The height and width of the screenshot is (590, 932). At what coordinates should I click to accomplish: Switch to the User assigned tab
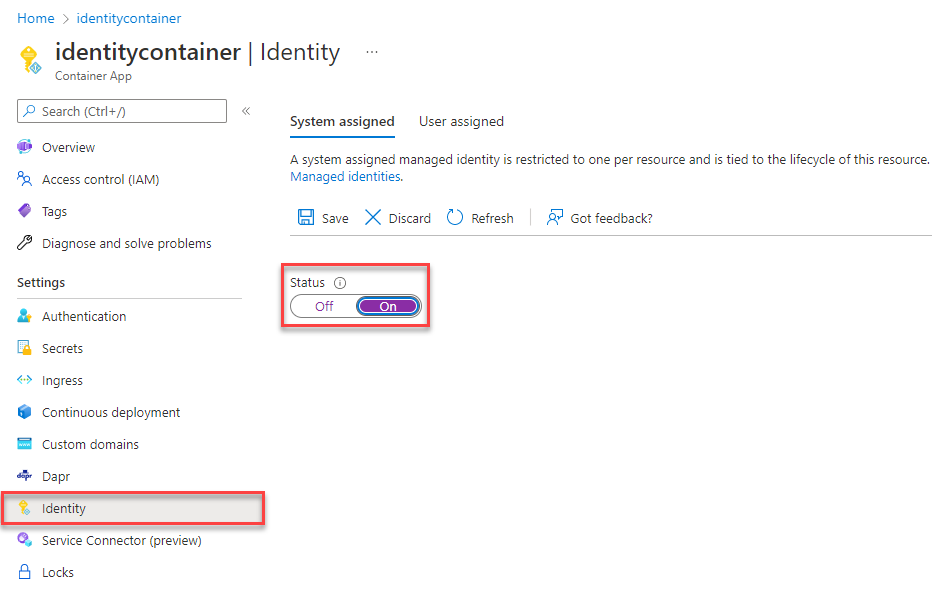(461, 121)
